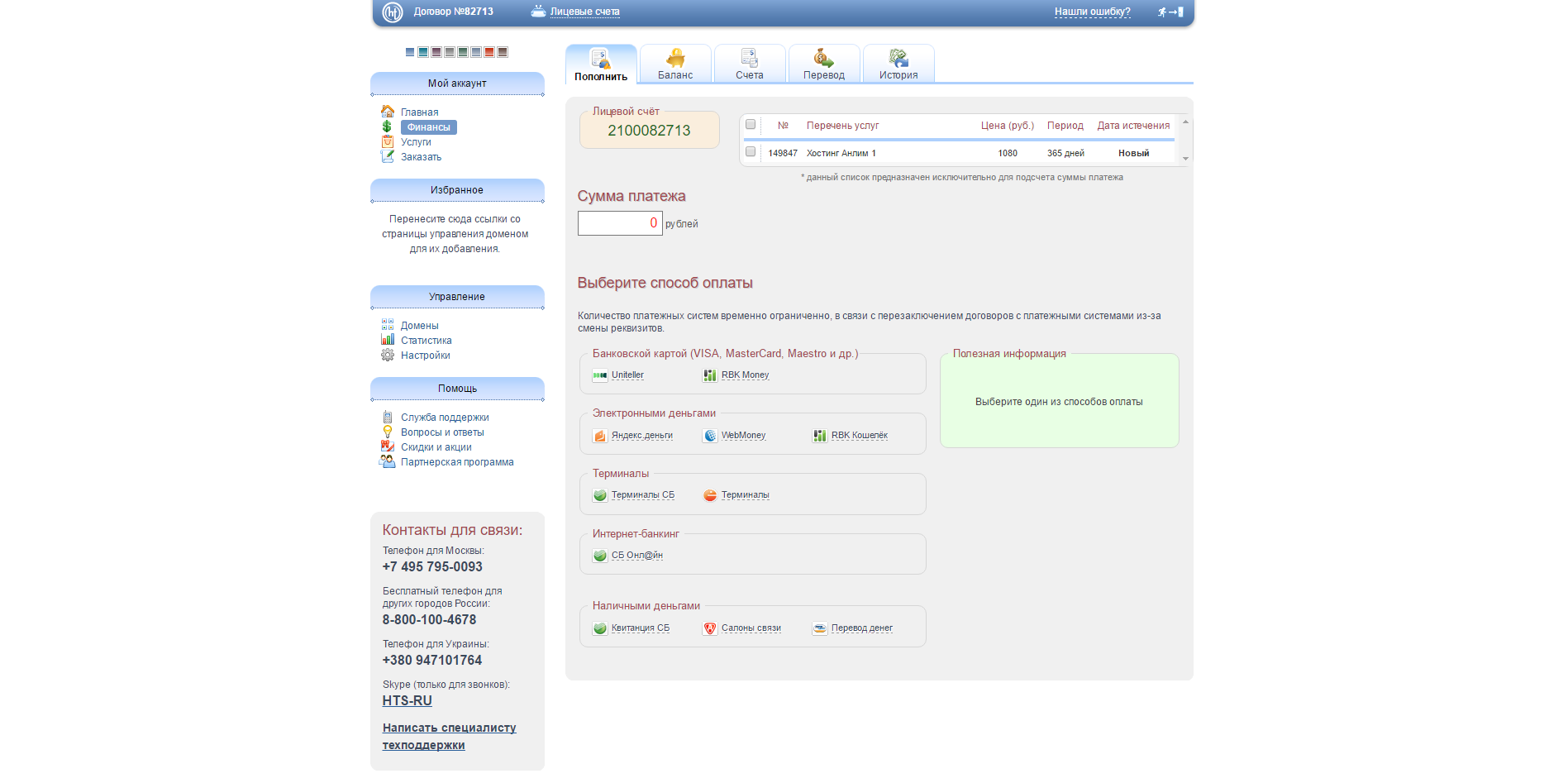This screenshot has width=1568, height=783.
Task: Click the logout icon in the header
Action: click(x=1170, y=12)
